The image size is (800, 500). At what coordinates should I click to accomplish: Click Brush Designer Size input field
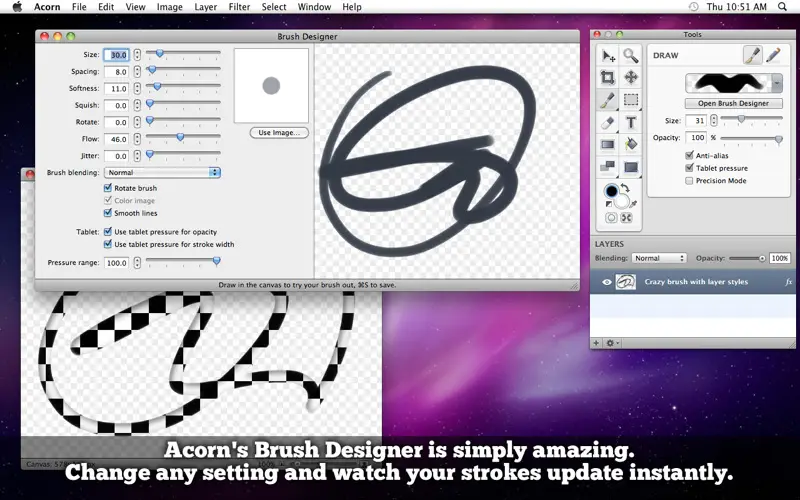117,55
